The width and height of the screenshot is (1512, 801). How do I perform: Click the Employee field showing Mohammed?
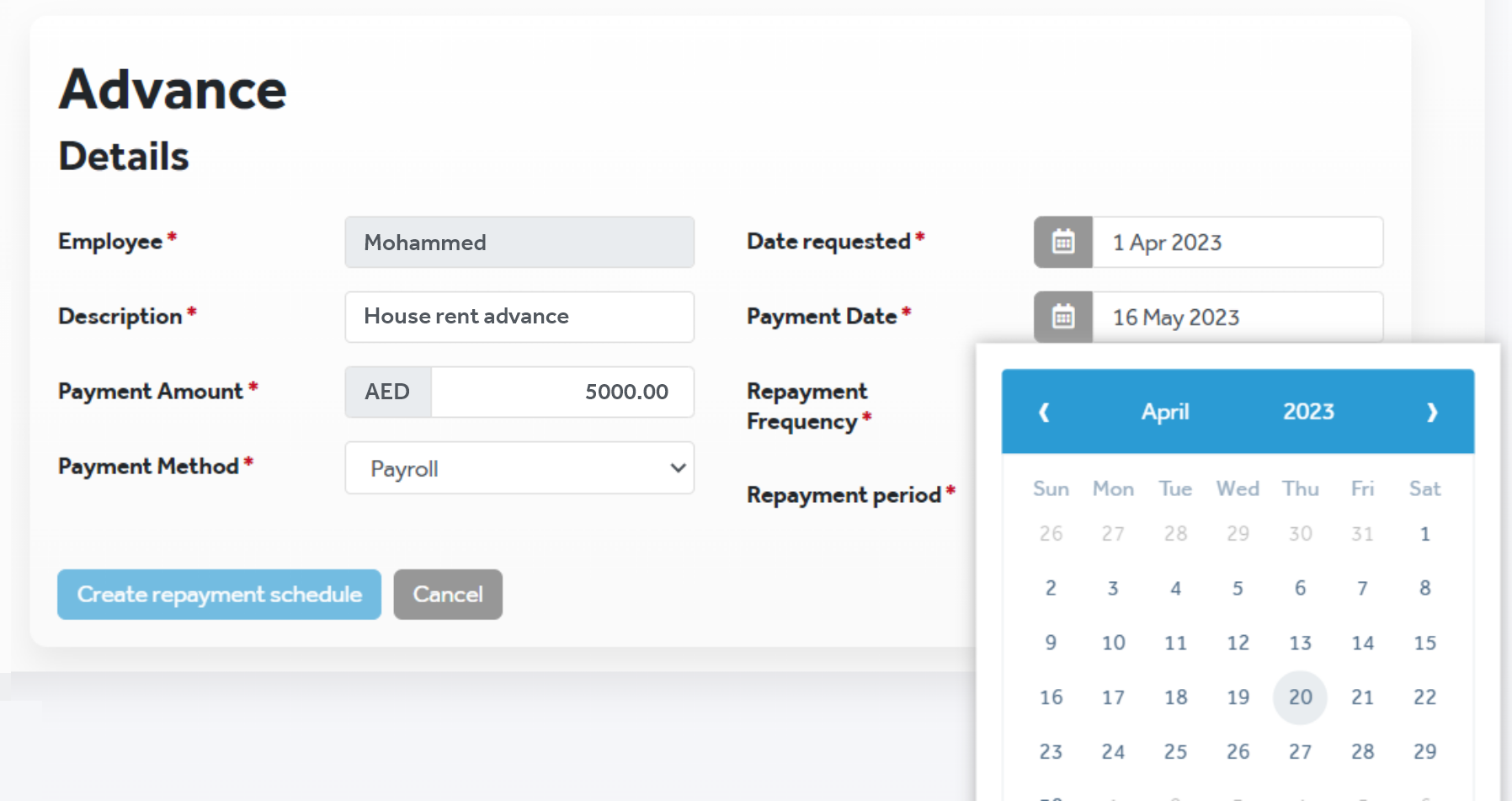click(519, 243)
